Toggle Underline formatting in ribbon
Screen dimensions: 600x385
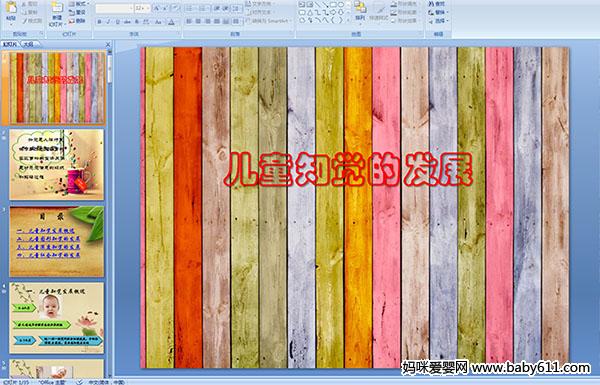(x=117, y=22)
